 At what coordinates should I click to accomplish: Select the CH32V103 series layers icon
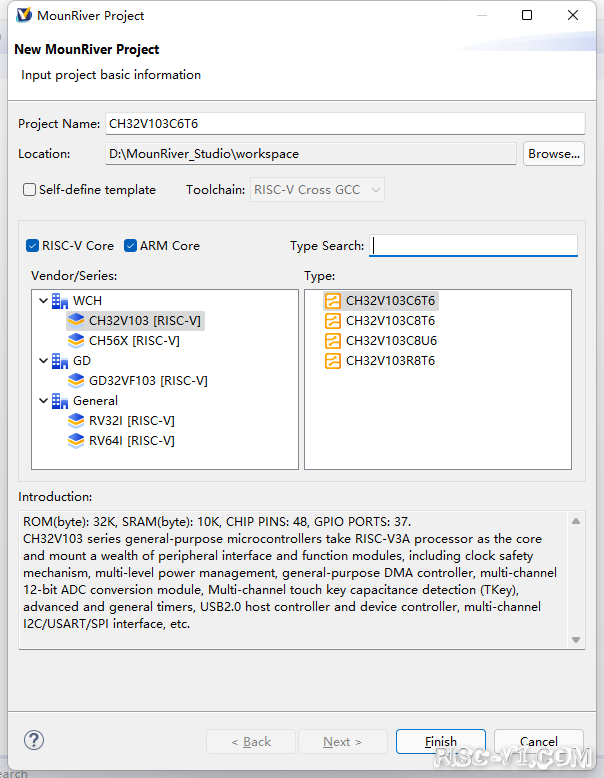[75, 321]
